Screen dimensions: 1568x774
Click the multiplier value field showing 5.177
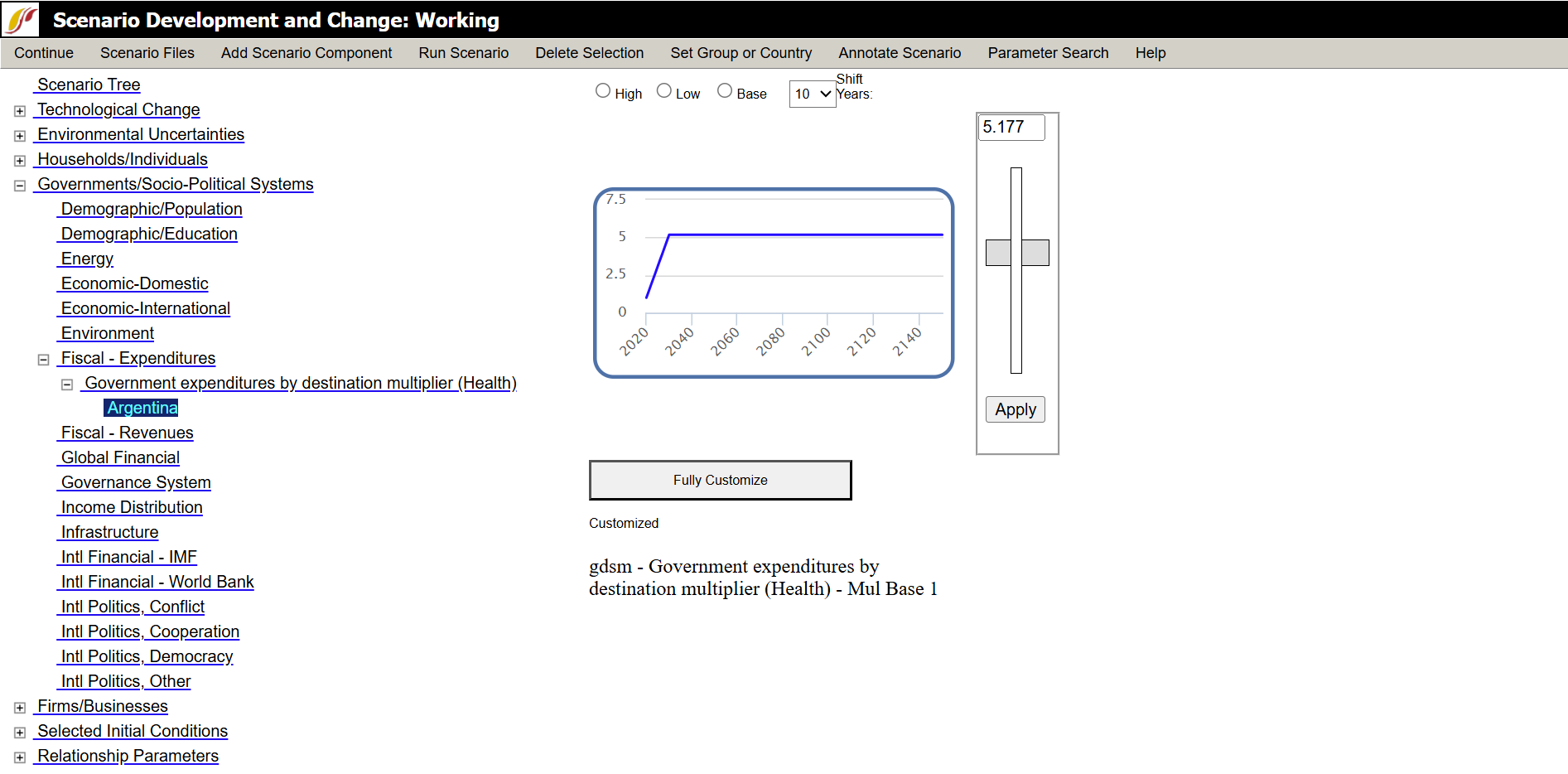1011,128
